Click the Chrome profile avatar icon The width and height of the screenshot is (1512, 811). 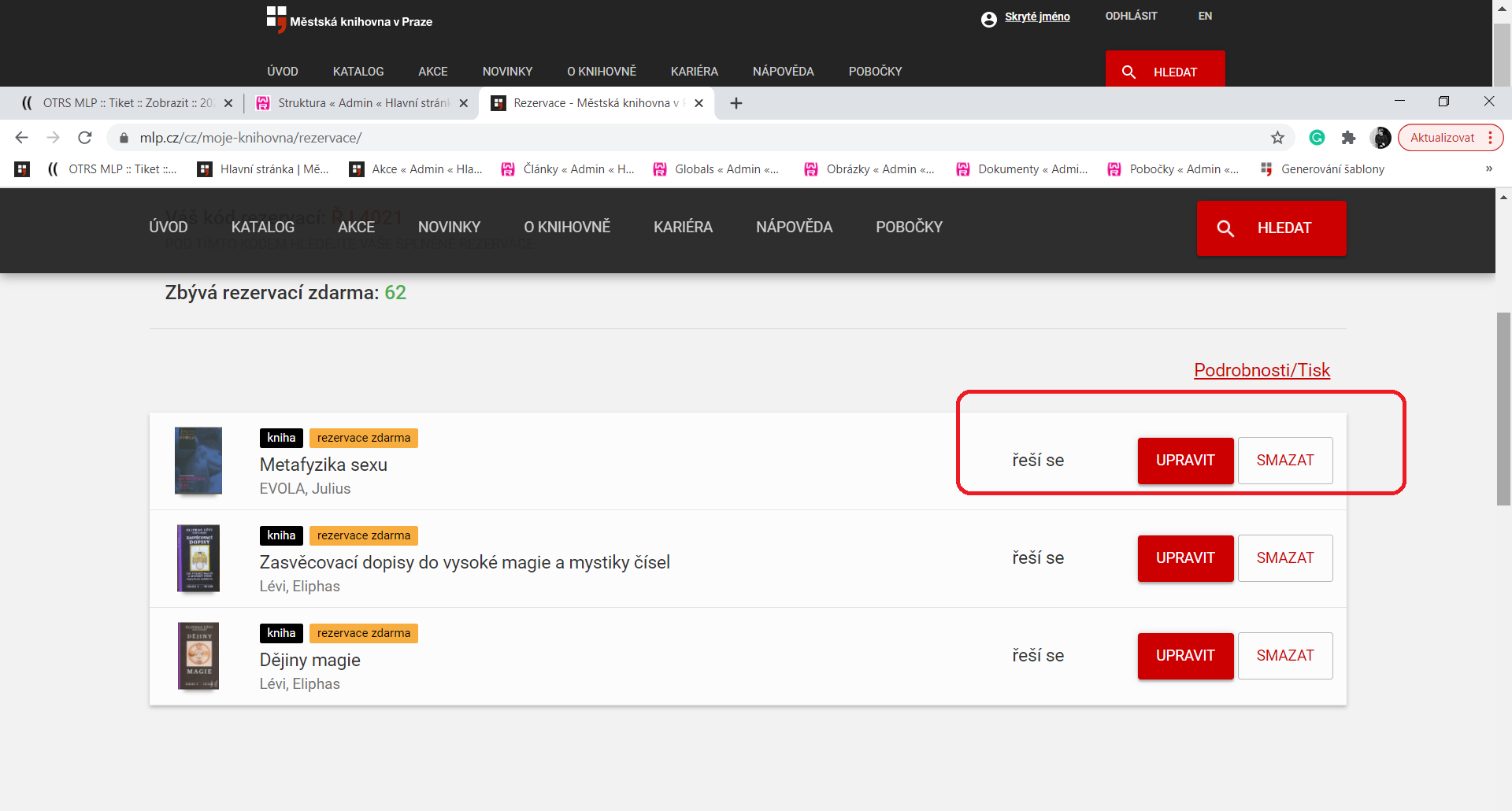(x=1380, y=138)
